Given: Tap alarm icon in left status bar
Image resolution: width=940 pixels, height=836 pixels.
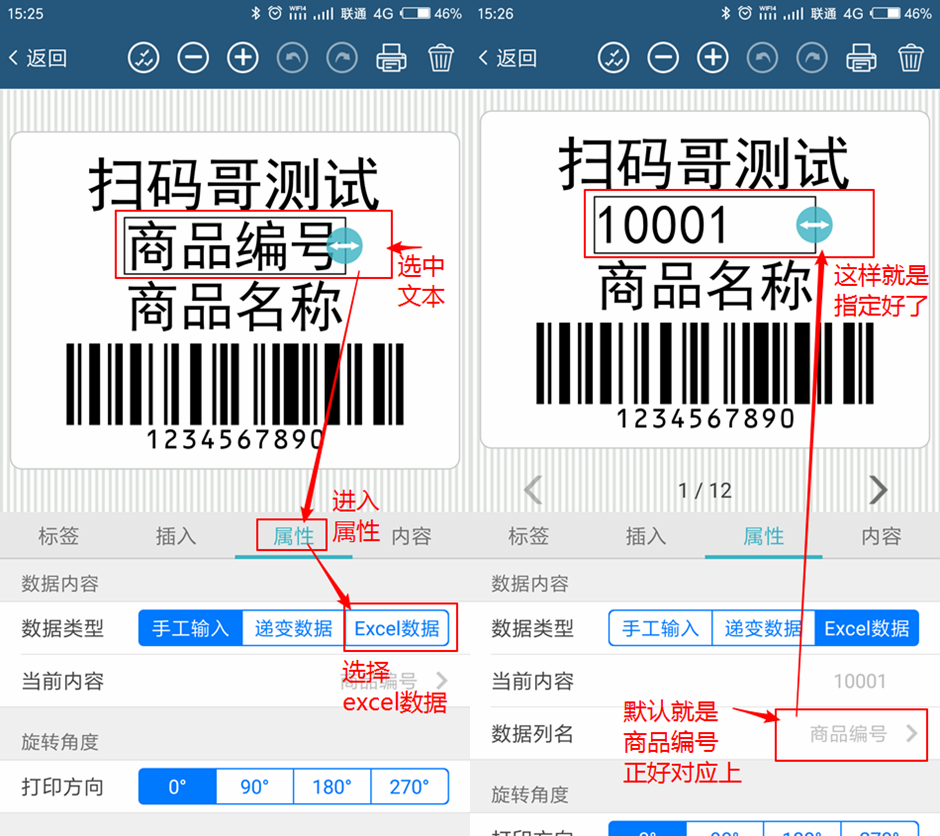Looking at the screenshot, I should [275, 13].
